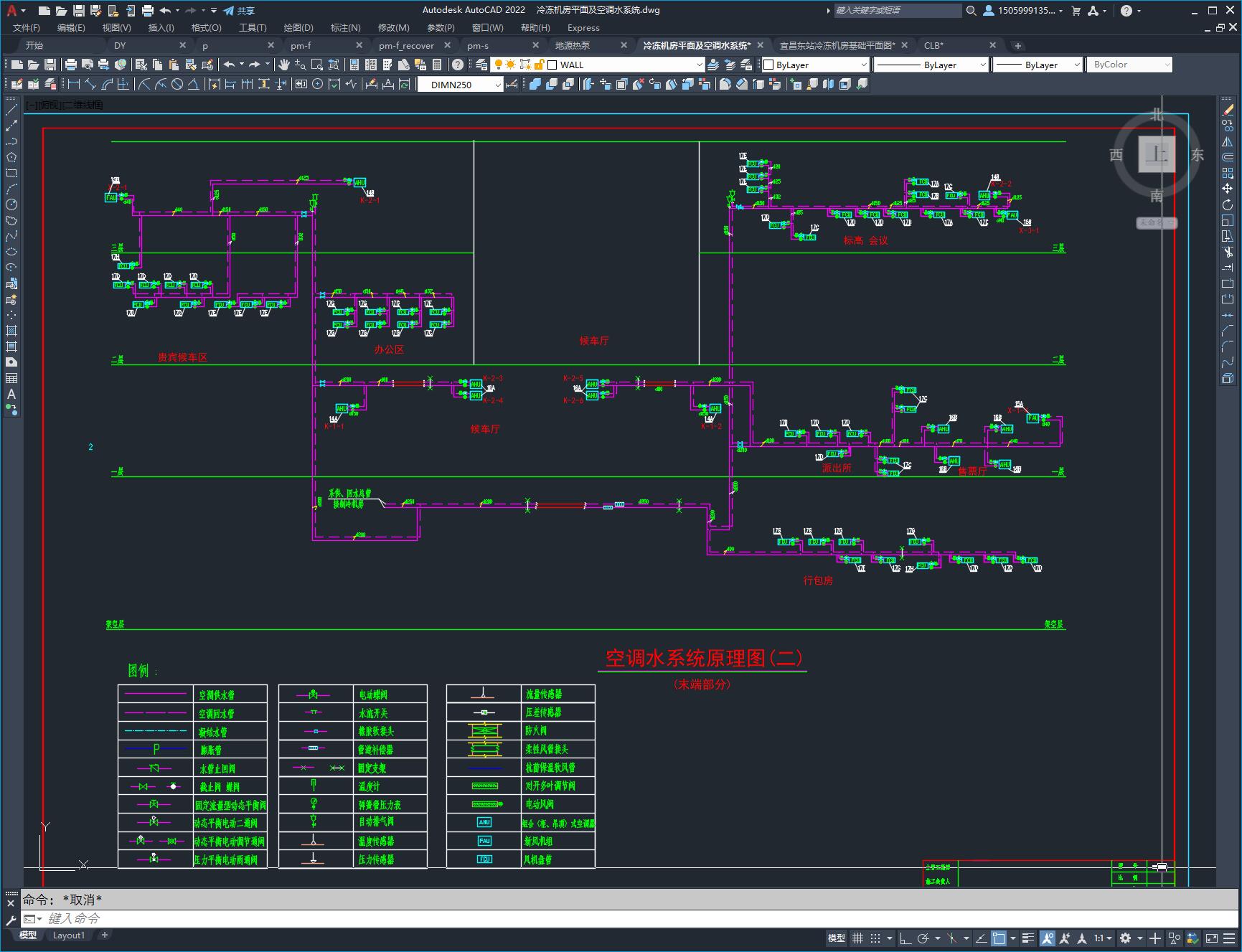Open the ByLayer lineweight dropdown

tap(1076, 65)
